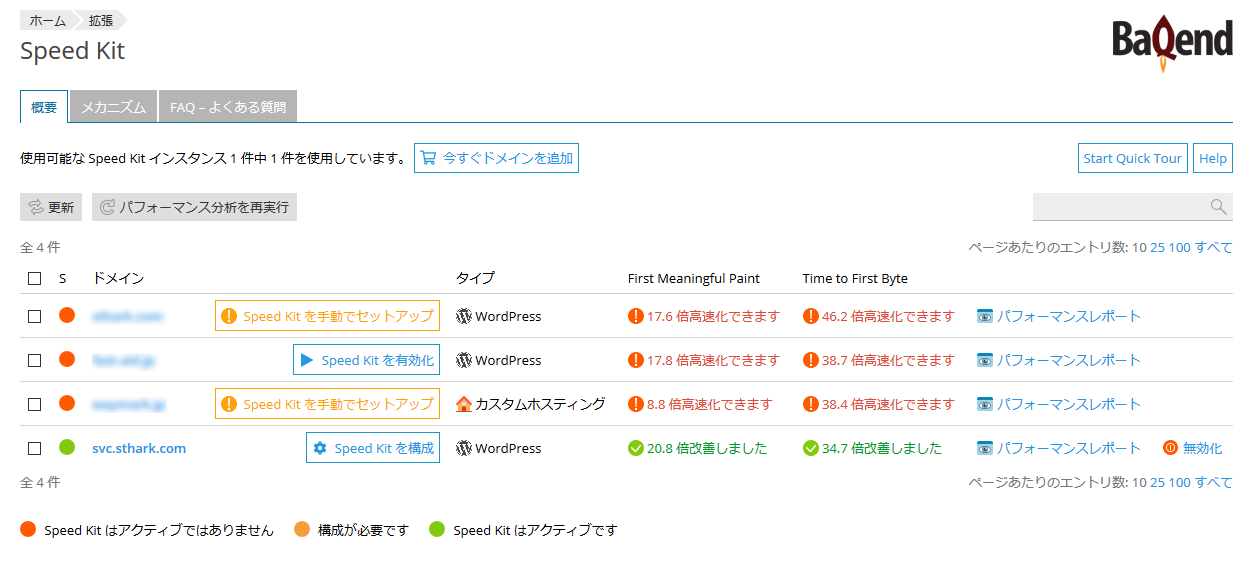Click the Start Quick Tour button
The width and height of the screenshot is (1253, 562).
point(1132,158)
